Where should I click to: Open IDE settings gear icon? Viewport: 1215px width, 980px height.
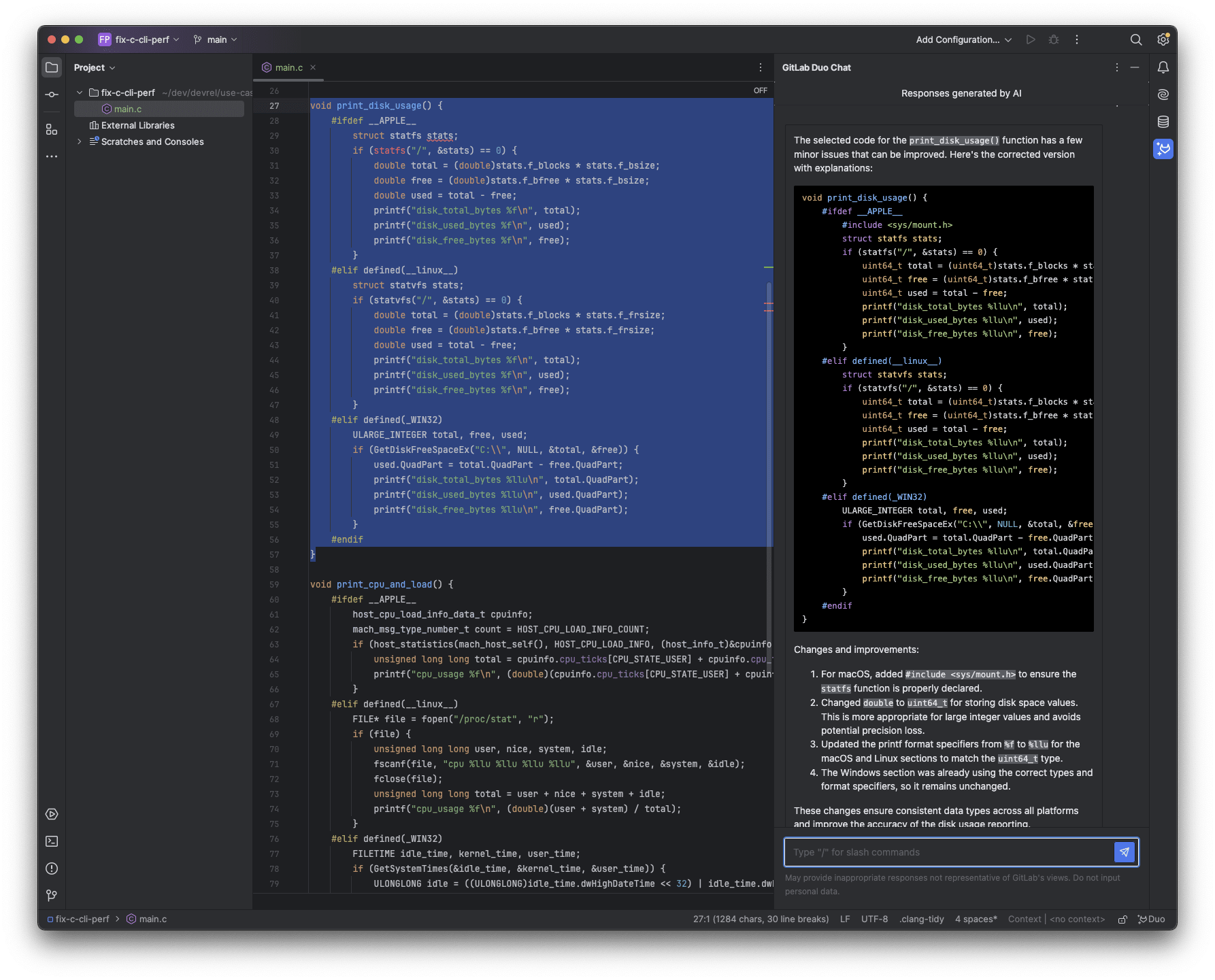click(x=1163, y=39)
